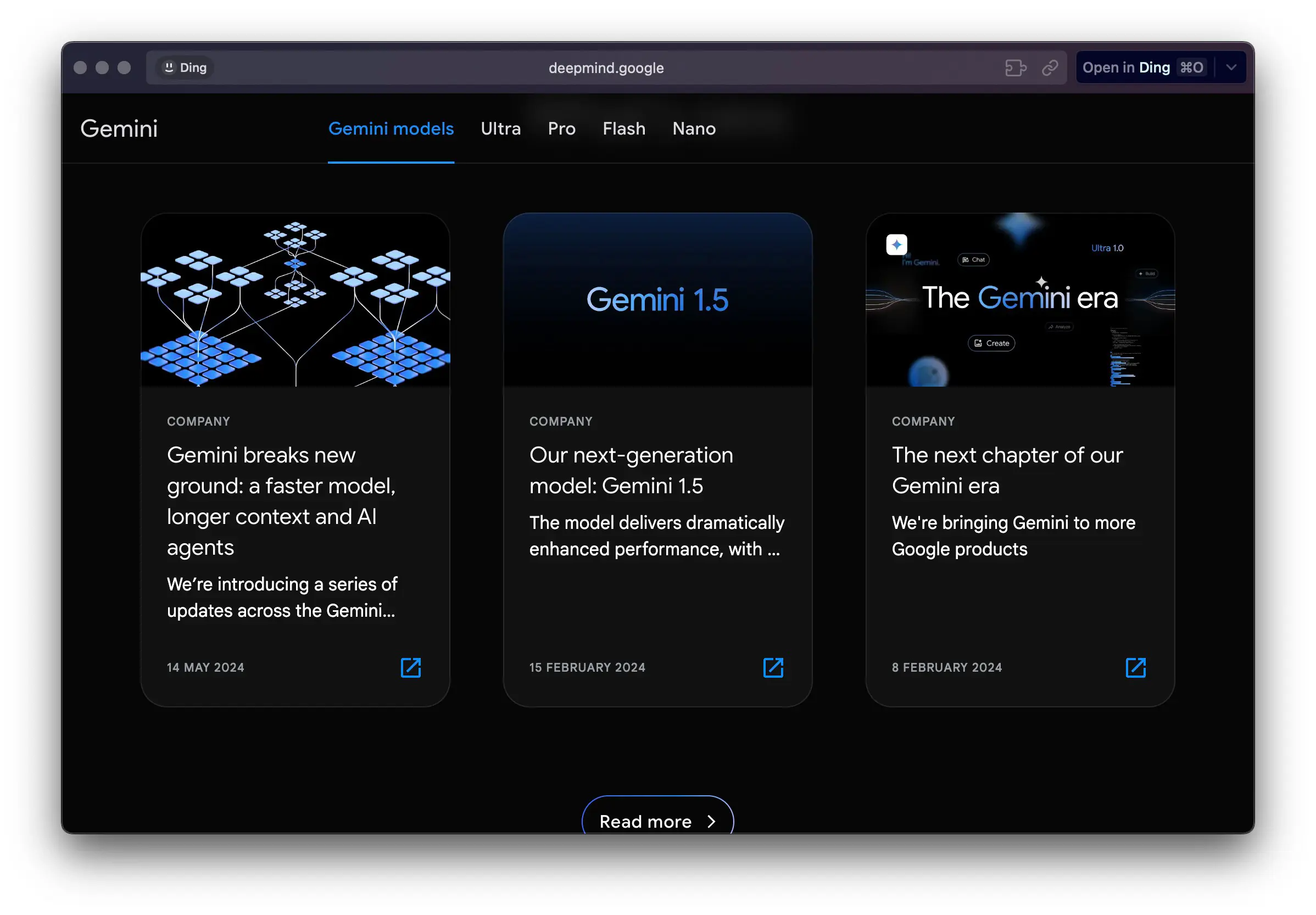
Task: Click the Ding app icon in tab bar
Action: (x=167, y=67)
